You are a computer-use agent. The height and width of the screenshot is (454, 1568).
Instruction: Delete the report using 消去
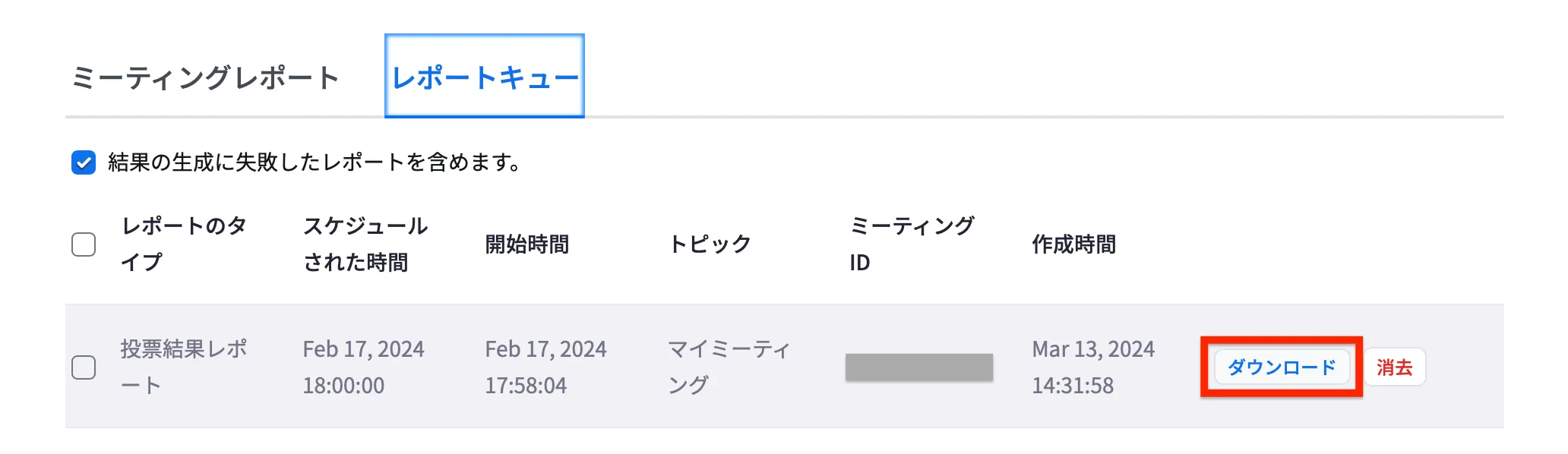[1396, 367]
